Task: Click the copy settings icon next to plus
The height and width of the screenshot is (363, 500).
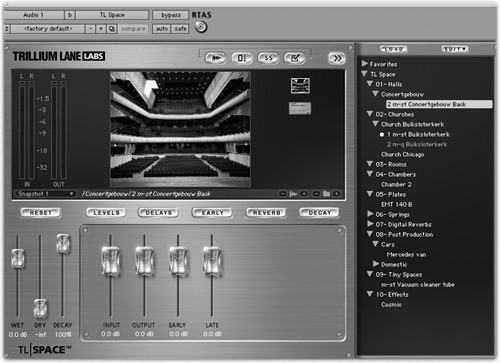Action: [x=111, y=29]
